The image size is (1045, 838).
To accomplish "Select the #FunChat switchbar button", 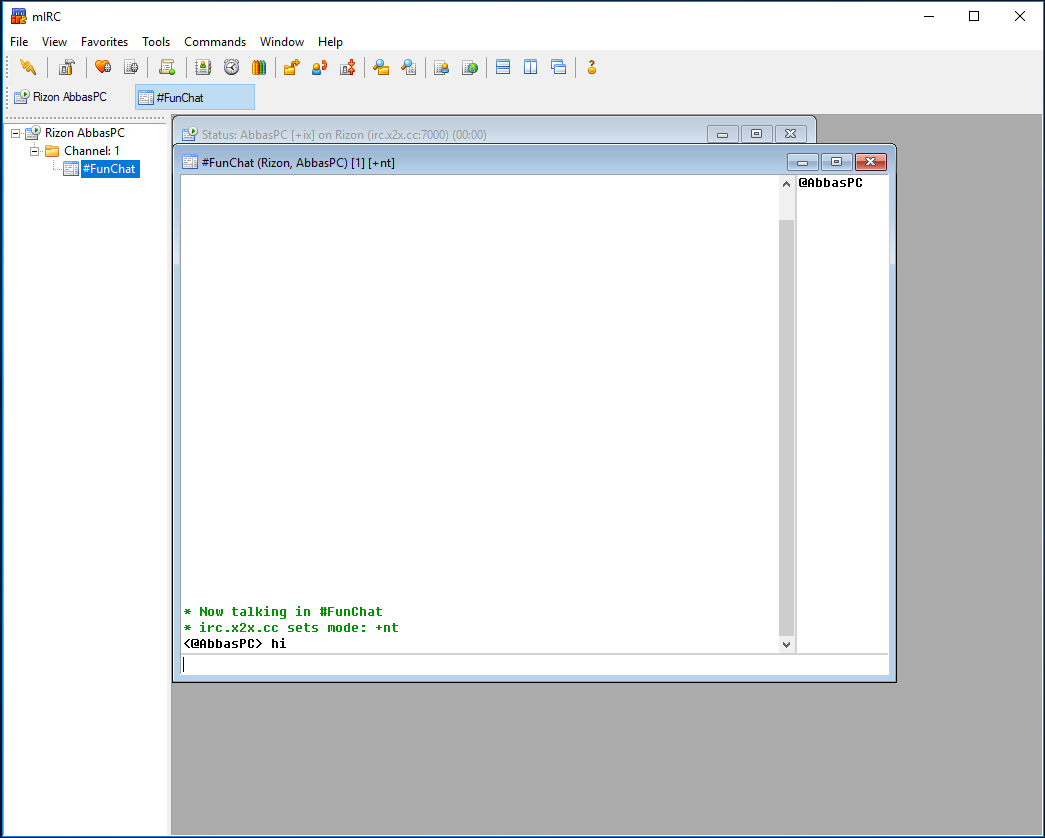I will click(x=195, y=97).
